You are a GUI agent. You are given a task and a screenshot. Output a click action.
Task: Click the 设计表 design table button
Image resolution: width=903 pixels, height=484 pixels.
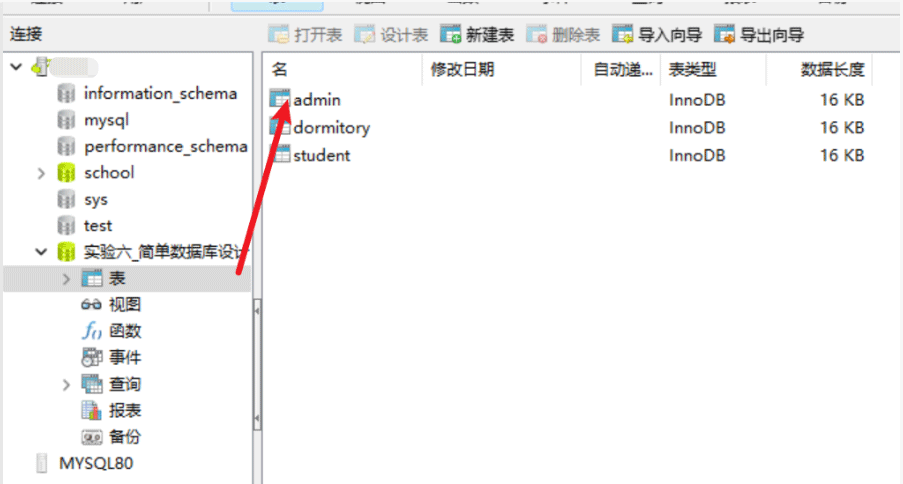[392, 35]
